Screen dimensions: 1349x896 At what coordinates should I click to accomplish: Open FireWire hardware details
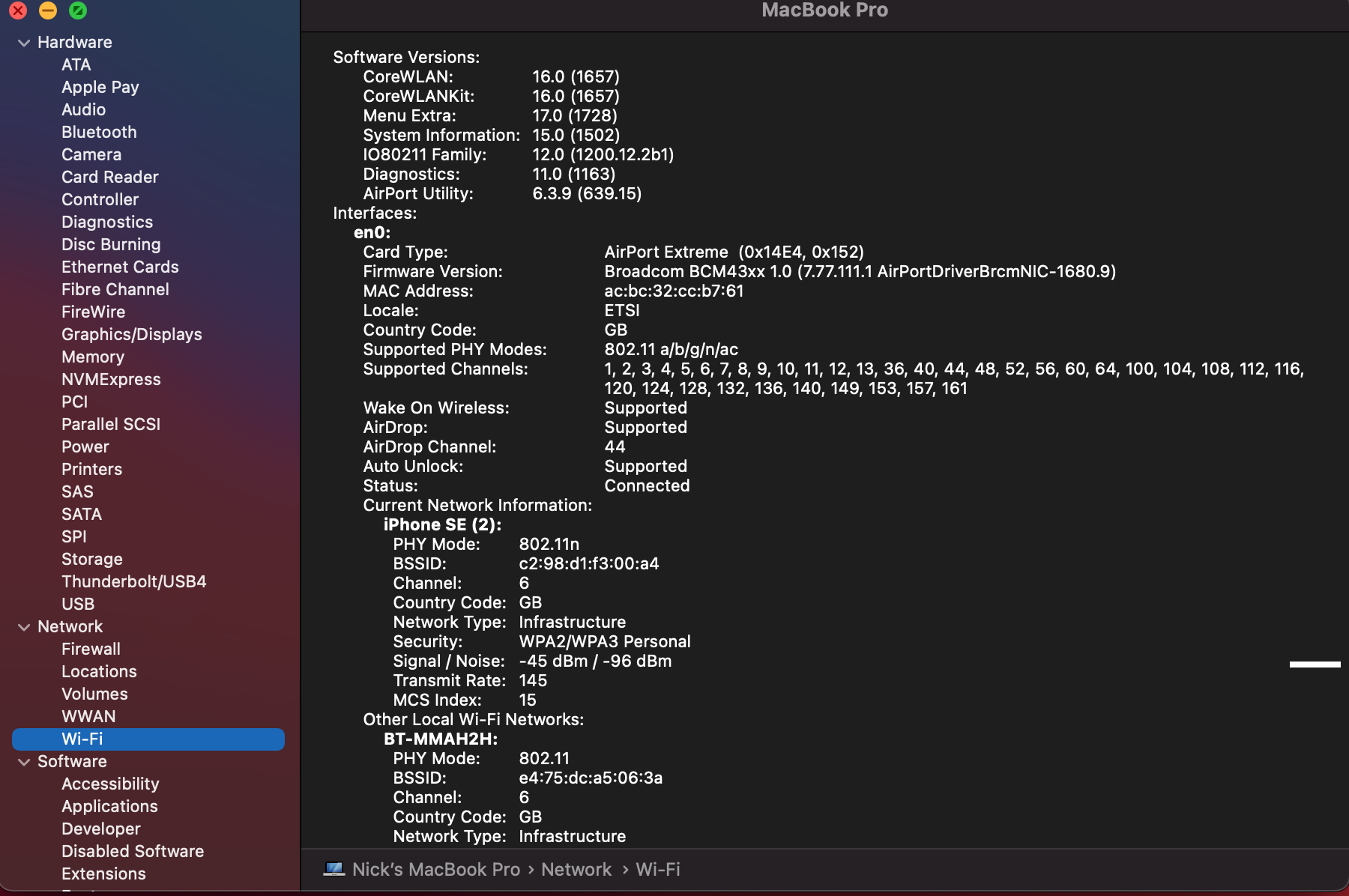[94, 312]
